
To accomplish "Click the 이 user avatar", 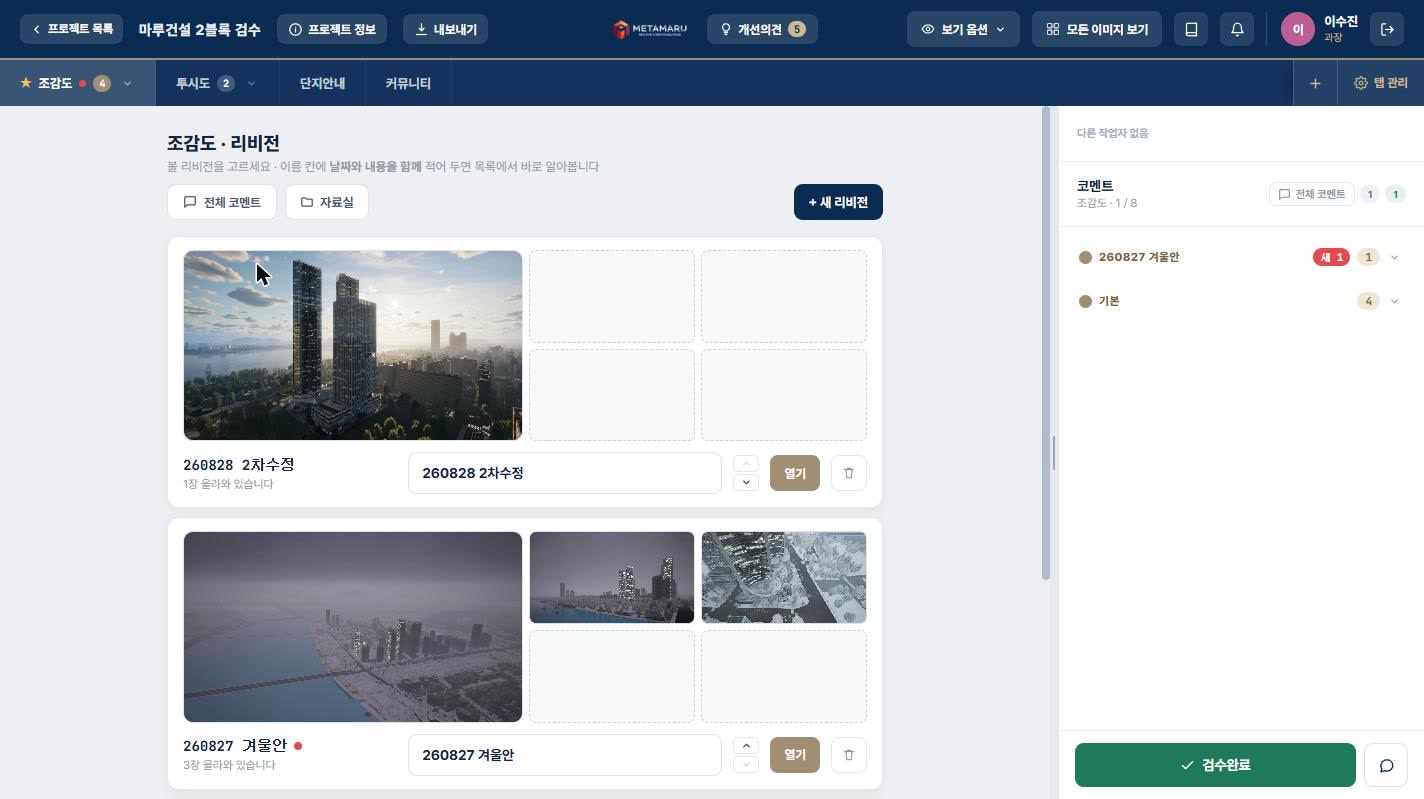I will click(1297, 29).
